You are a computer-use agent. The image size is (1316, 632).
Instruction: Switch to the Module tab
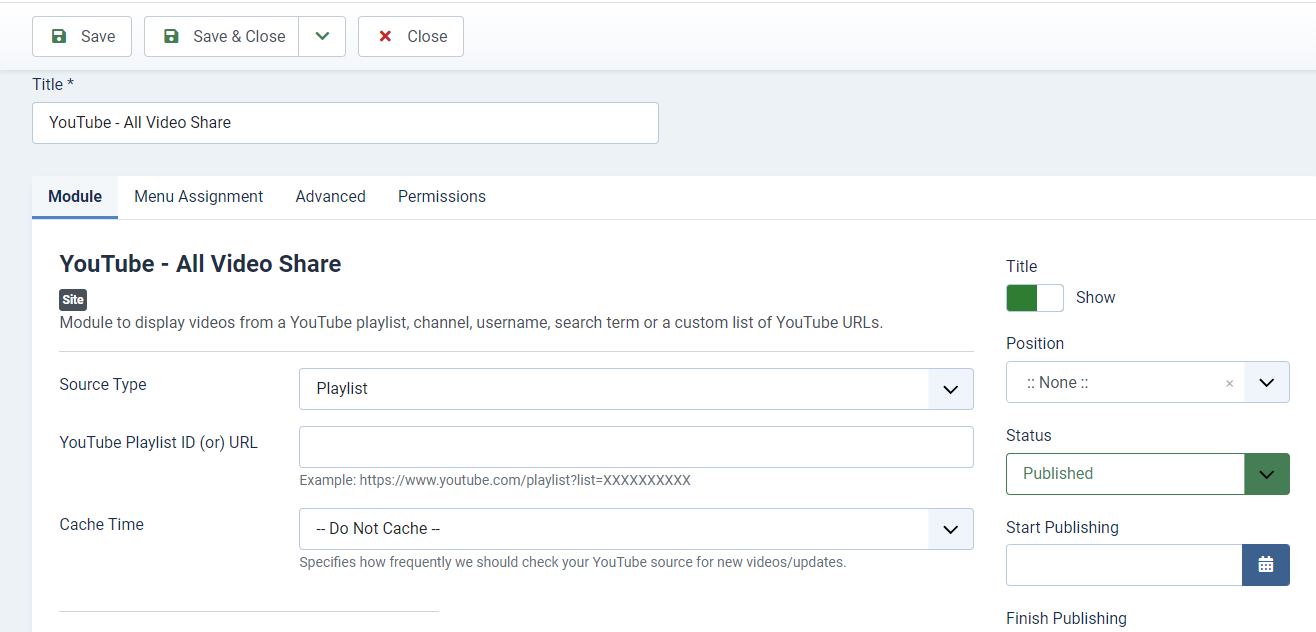(x=75, y=197)
